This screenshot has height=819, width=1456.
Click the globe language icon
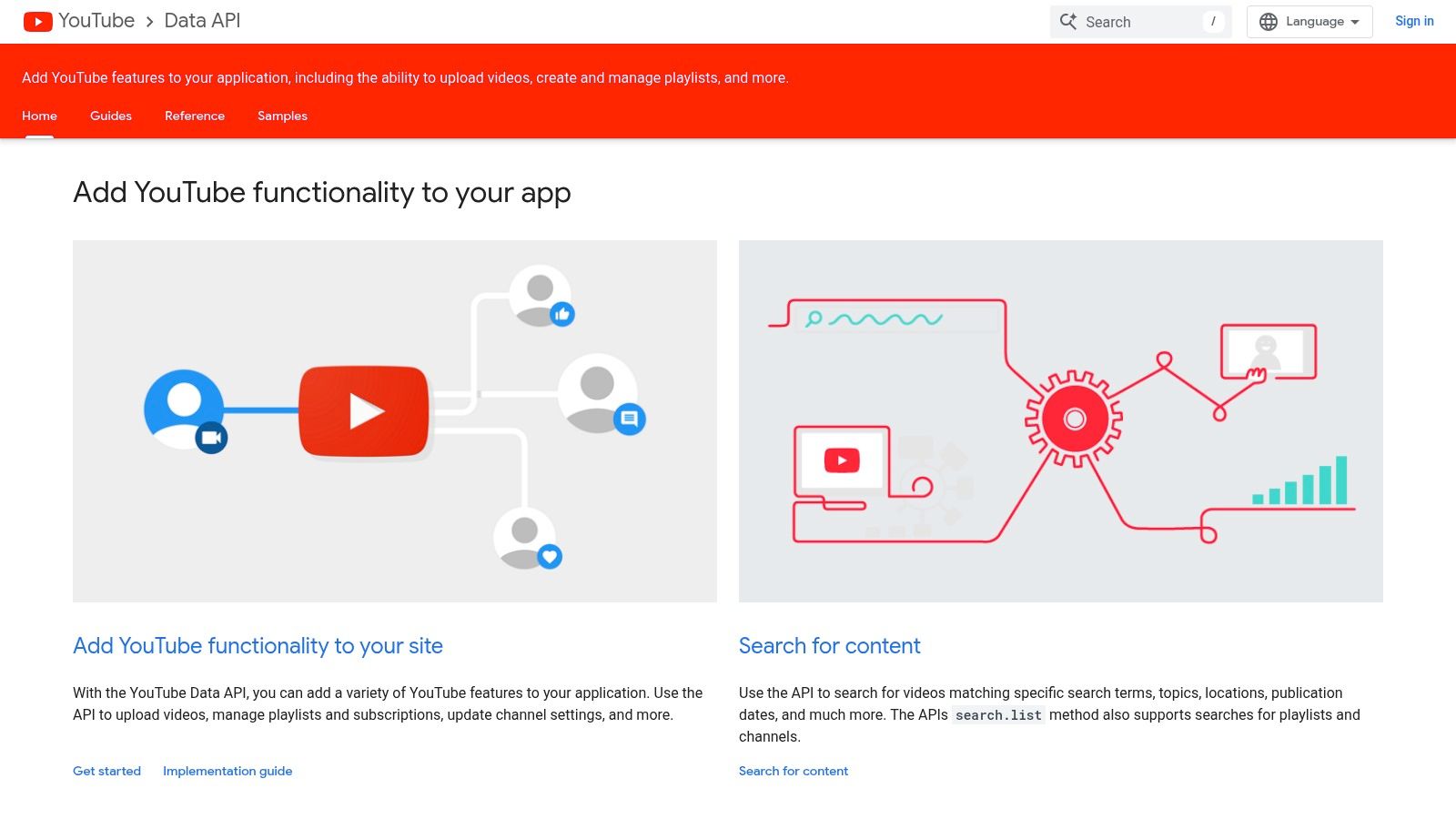coord(1268,22)
